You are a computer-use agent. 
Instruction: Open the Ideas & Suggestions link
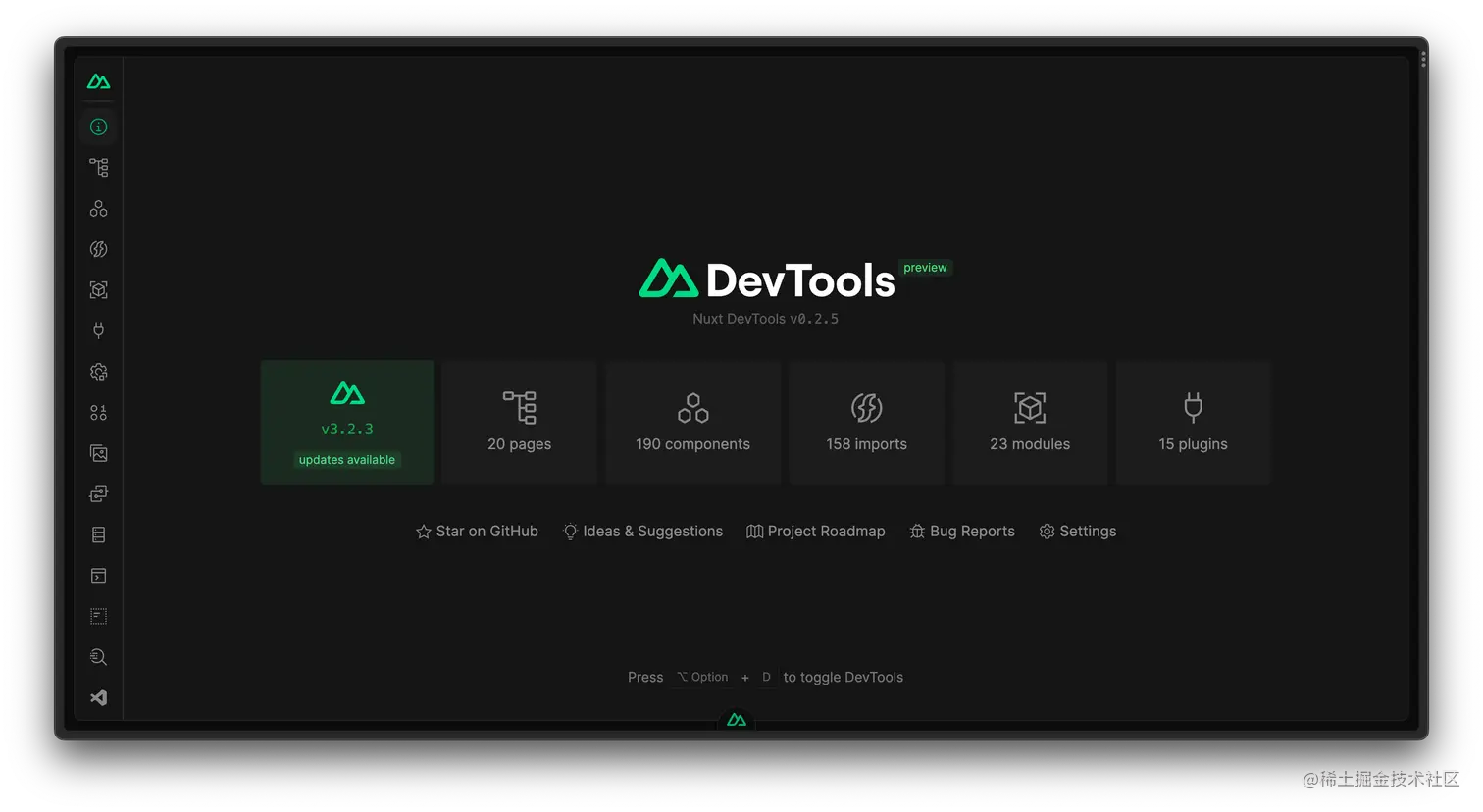[642, 532]
